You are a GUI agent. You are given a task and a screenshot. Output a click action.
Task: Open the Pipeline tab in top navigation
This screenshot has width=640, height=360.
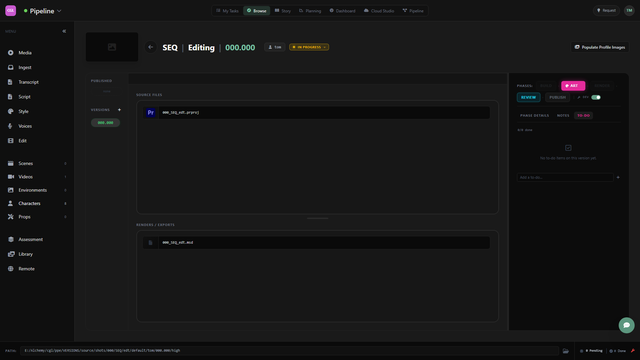point(413,11)
